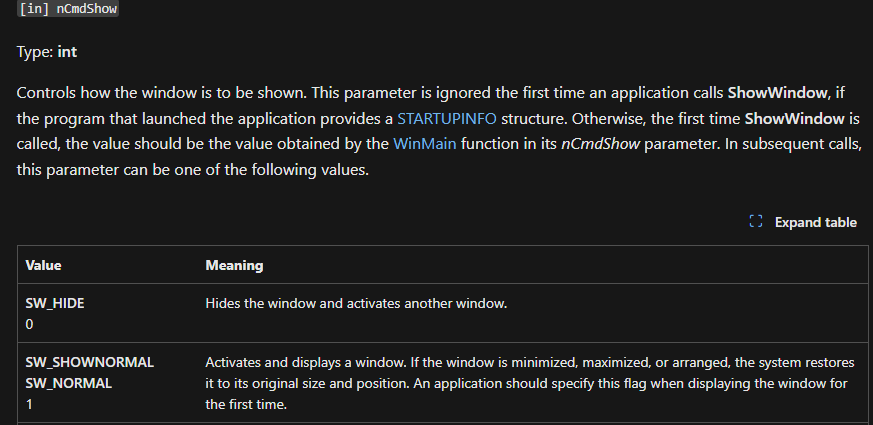The image size is (873, 425).
Task: Click the SW_SHOWNORMAL value name
Action: tap(90, 362)
